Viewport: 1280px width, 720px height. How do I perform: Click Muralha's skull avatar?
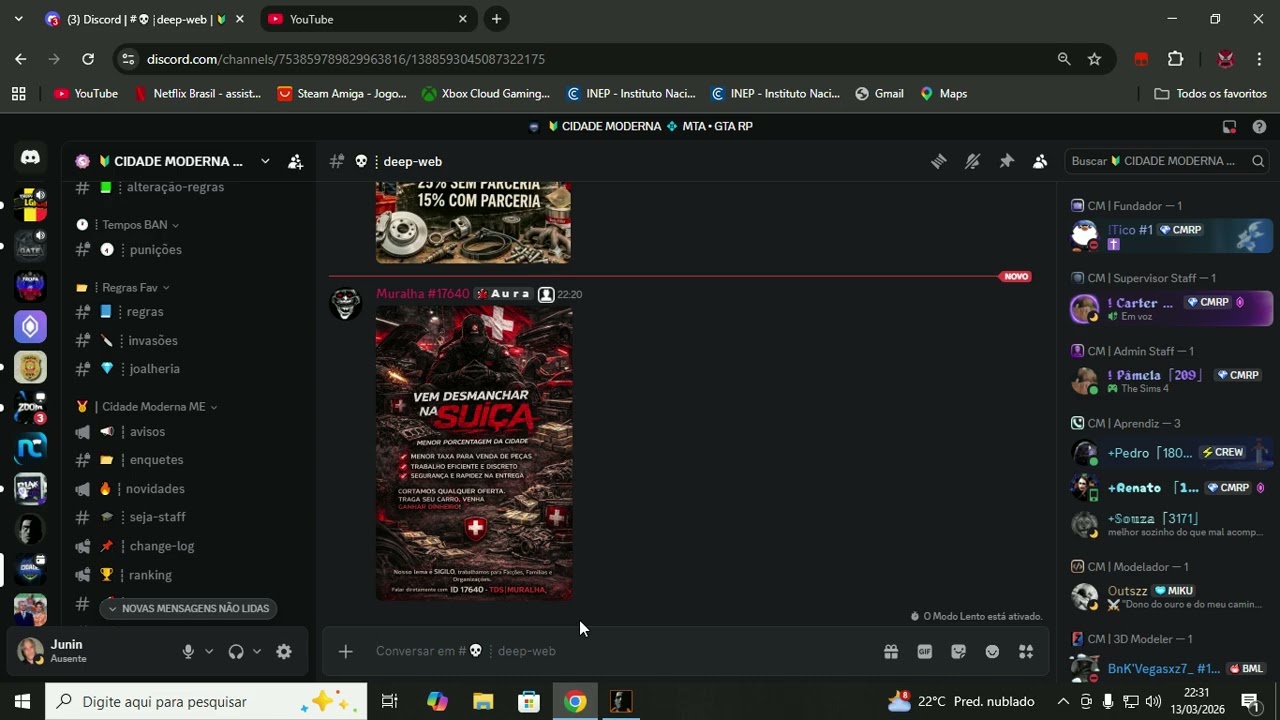(346, 304)
